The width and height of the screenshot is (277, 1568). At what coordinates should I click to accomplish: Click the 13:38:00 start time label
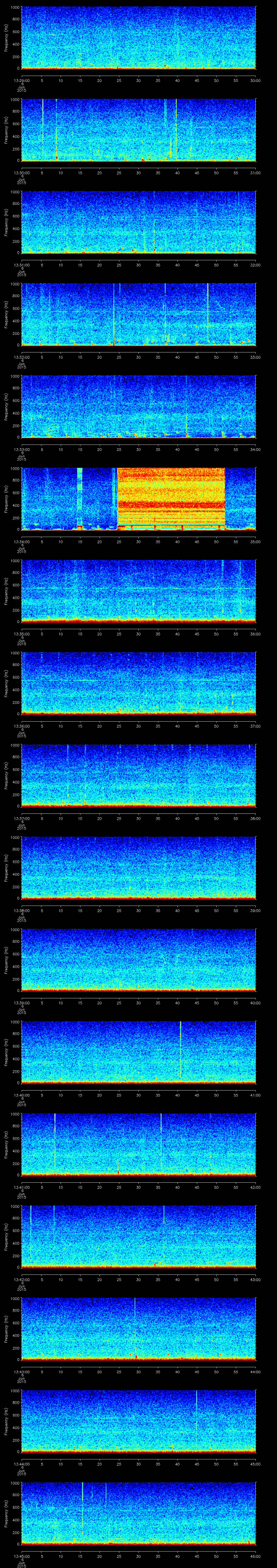(21, 910)
